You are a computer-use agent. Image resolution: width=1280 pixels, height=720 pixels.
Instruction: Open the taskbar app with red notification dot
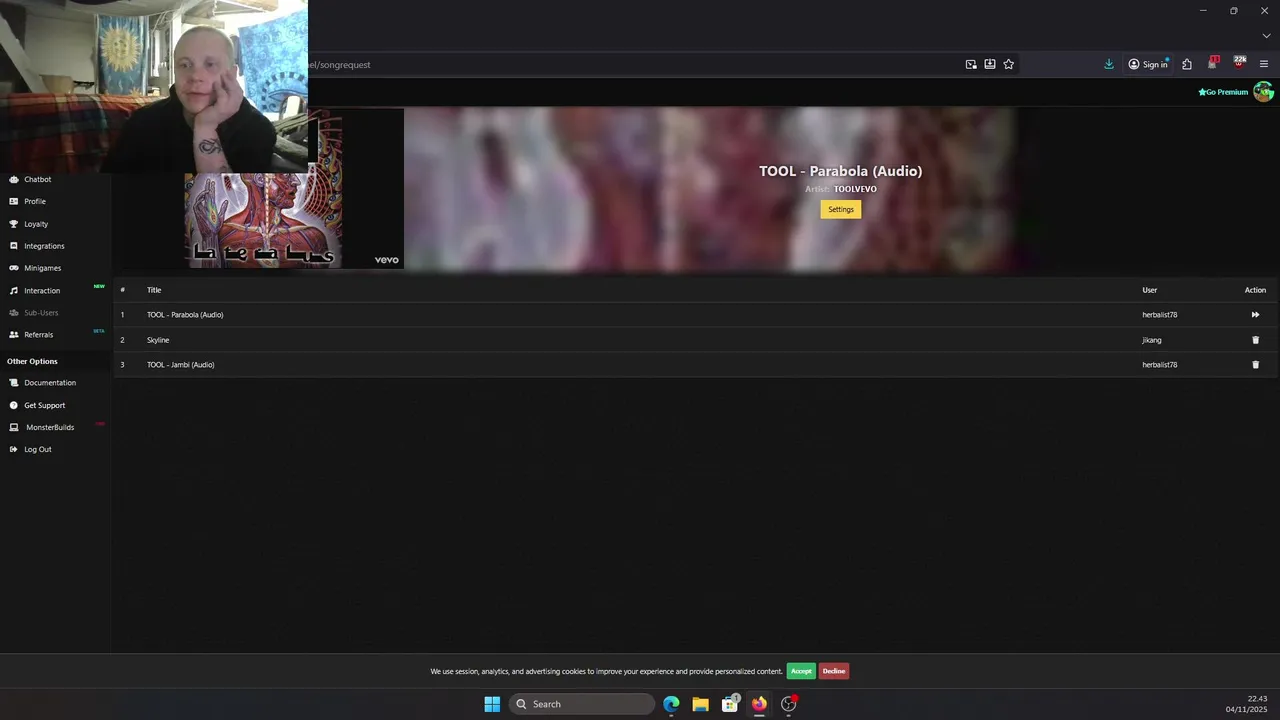point(789,704)
